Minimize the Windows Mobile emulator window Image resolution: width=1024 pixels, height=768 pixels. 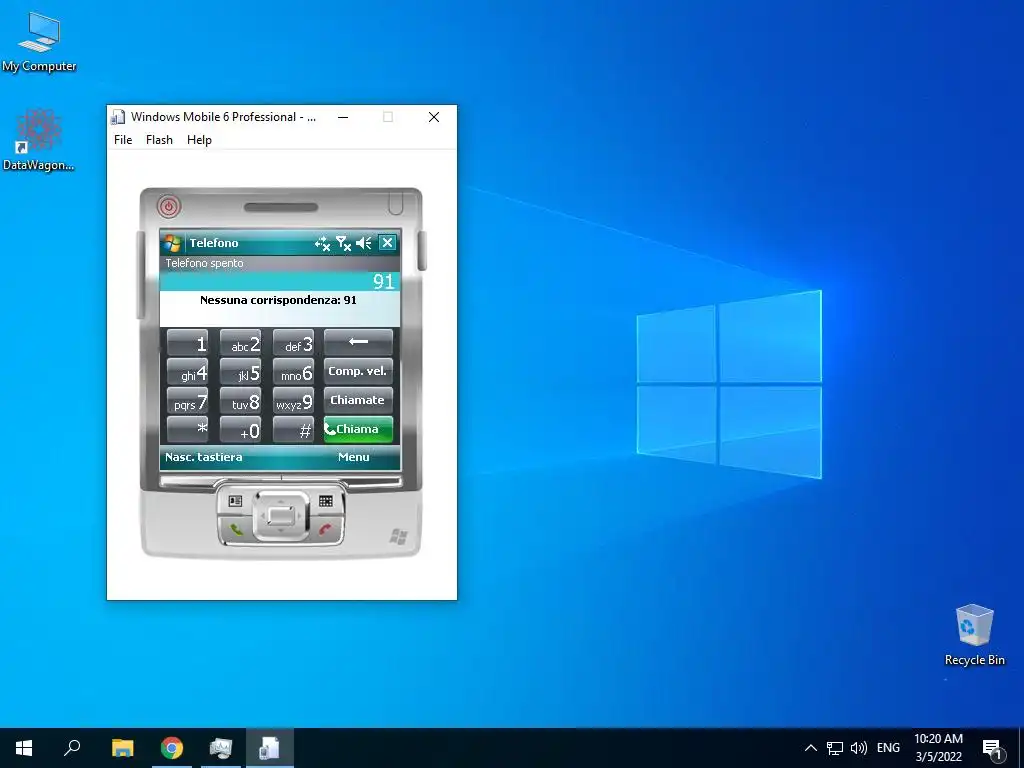pos(343,117)
